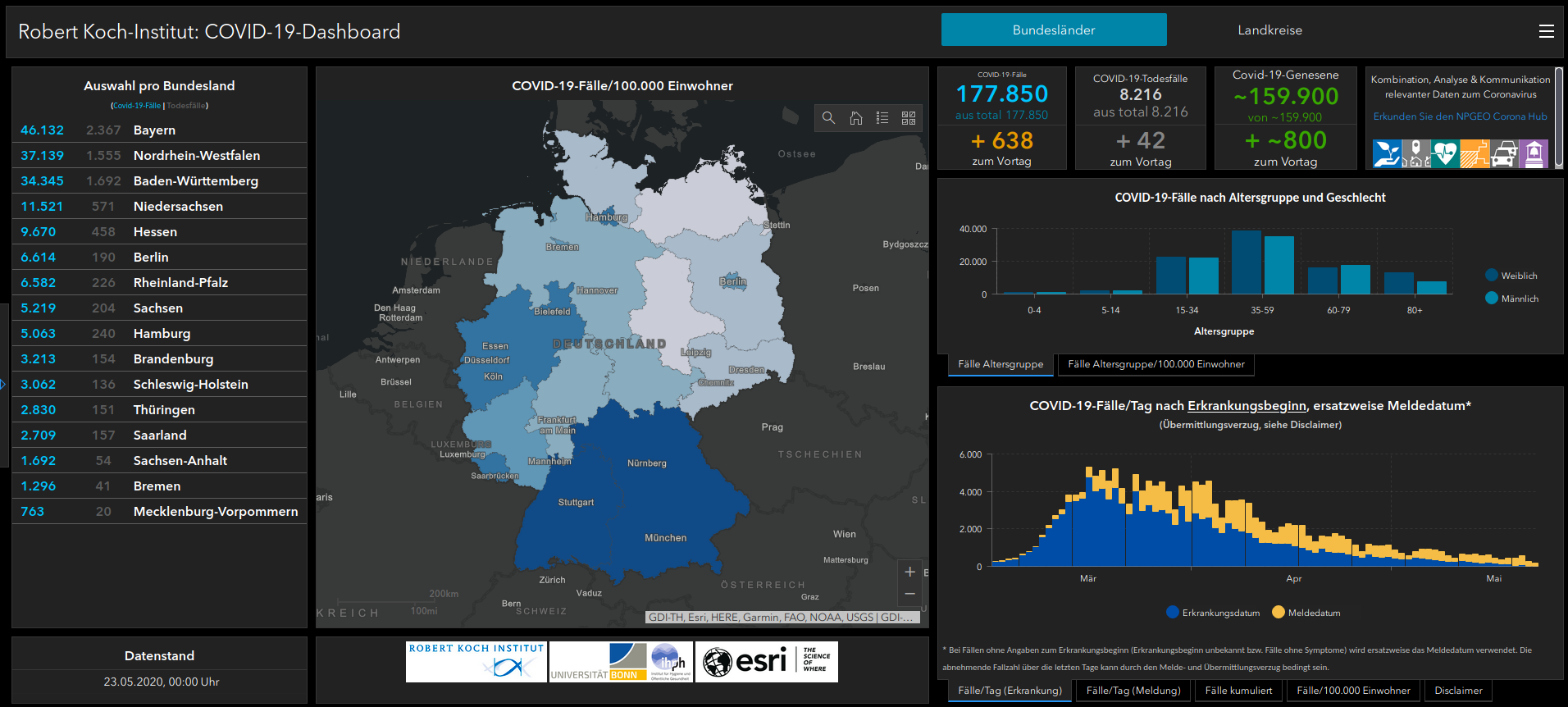
Task: Click the heart health icon
Action: [1445, 153]
